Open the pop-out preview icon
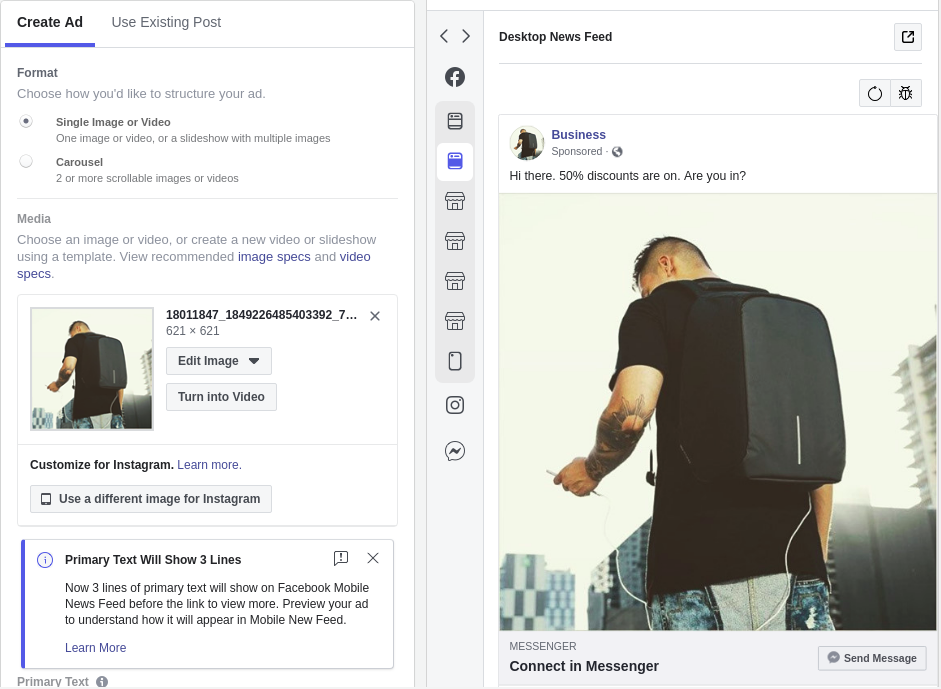This screenshot has height=689, width=941. point(908,36)
